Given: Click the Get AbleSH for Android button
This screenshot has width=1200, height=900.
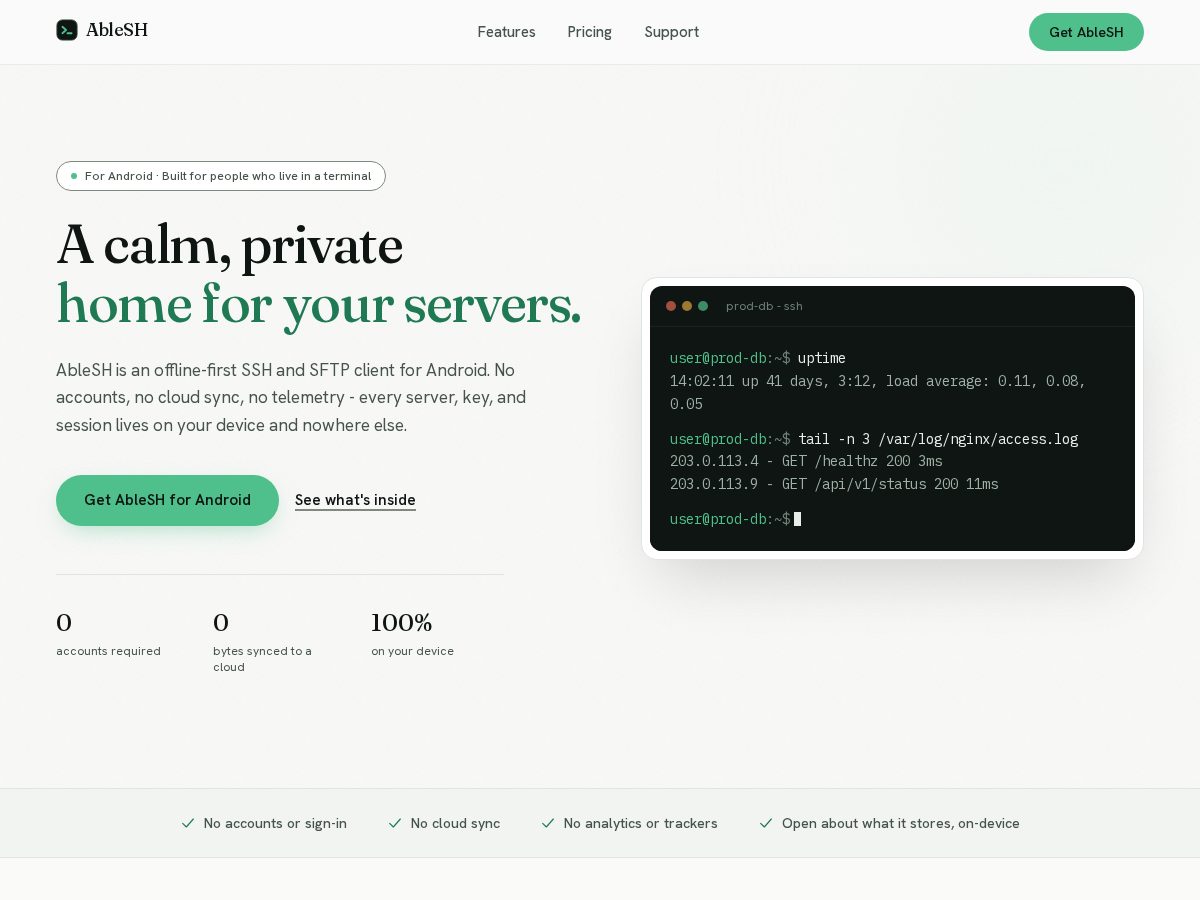Looking at the screenshot, I should click(167, 500).
